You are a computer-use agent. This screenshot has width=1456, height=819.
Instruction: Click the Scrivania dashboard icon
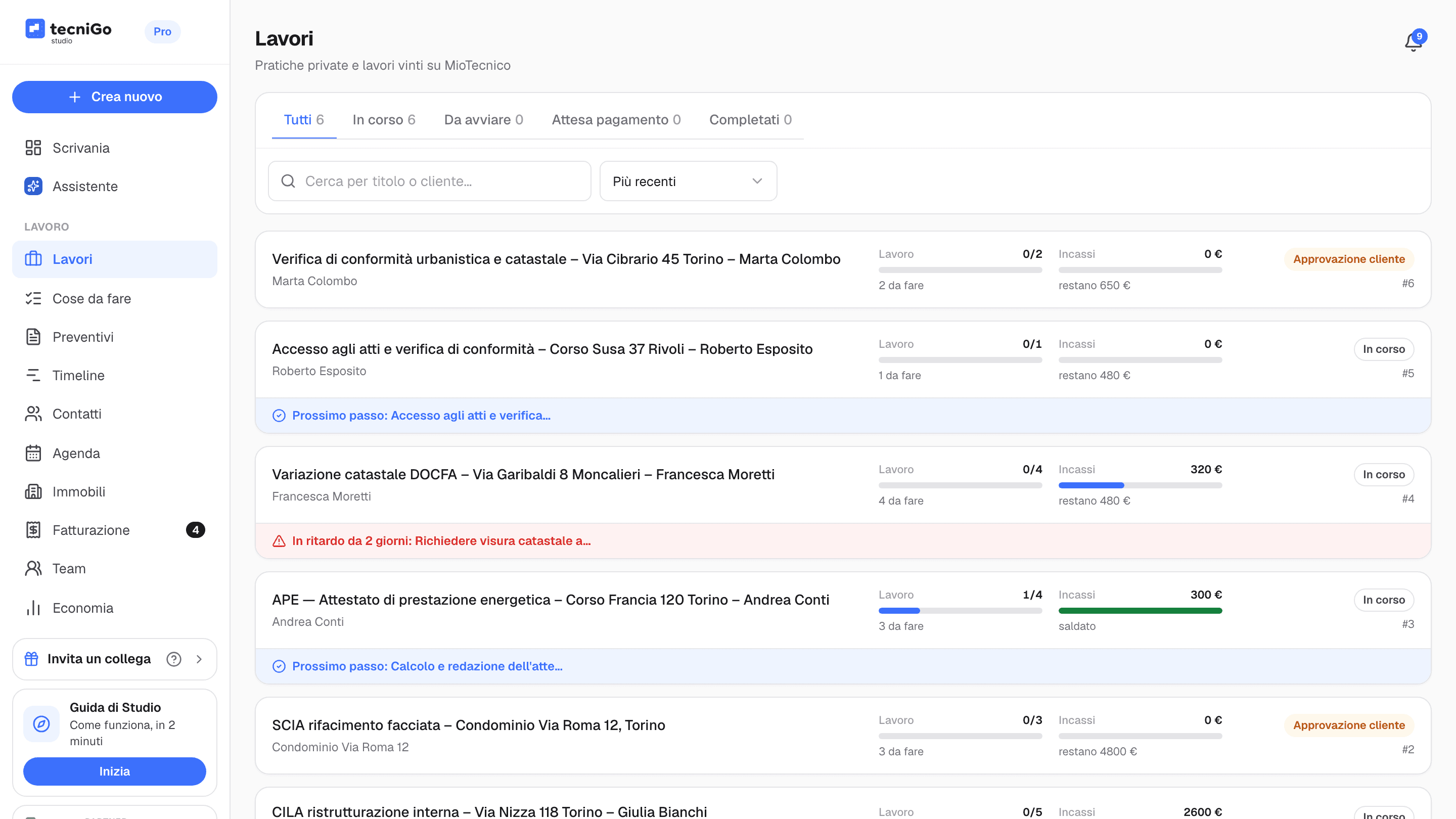pyautogui.click(x=33, y=148)
